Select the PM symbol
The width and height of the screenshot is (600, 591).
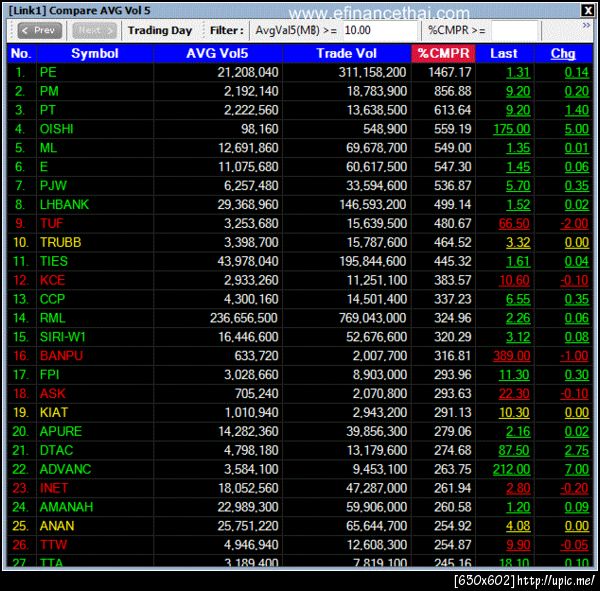click(x=49, y=91)
